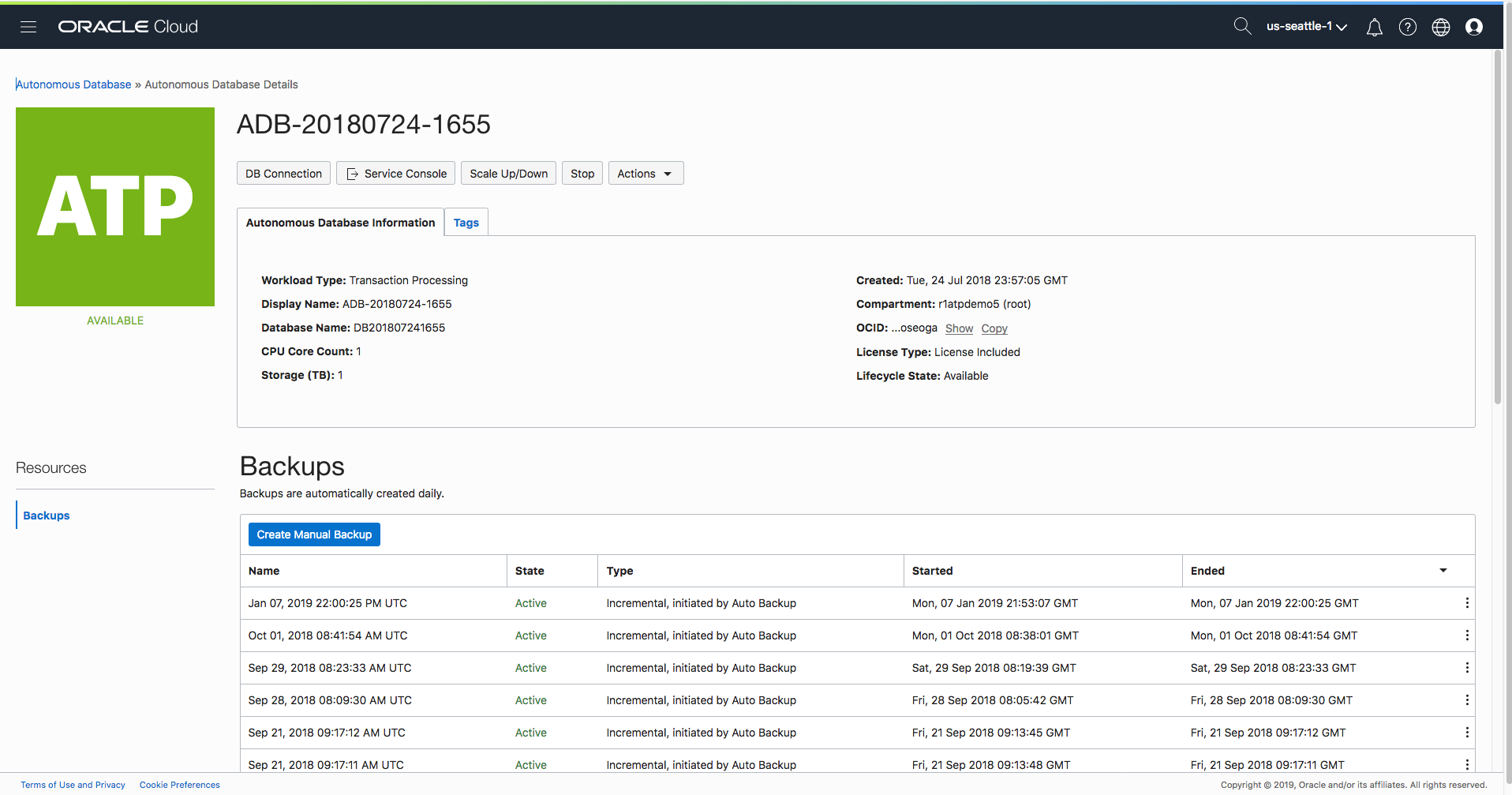
Task: Click the Started time Mon, 01 Oct 2018 08:38:01 GMT
Action: pos(995,636)
